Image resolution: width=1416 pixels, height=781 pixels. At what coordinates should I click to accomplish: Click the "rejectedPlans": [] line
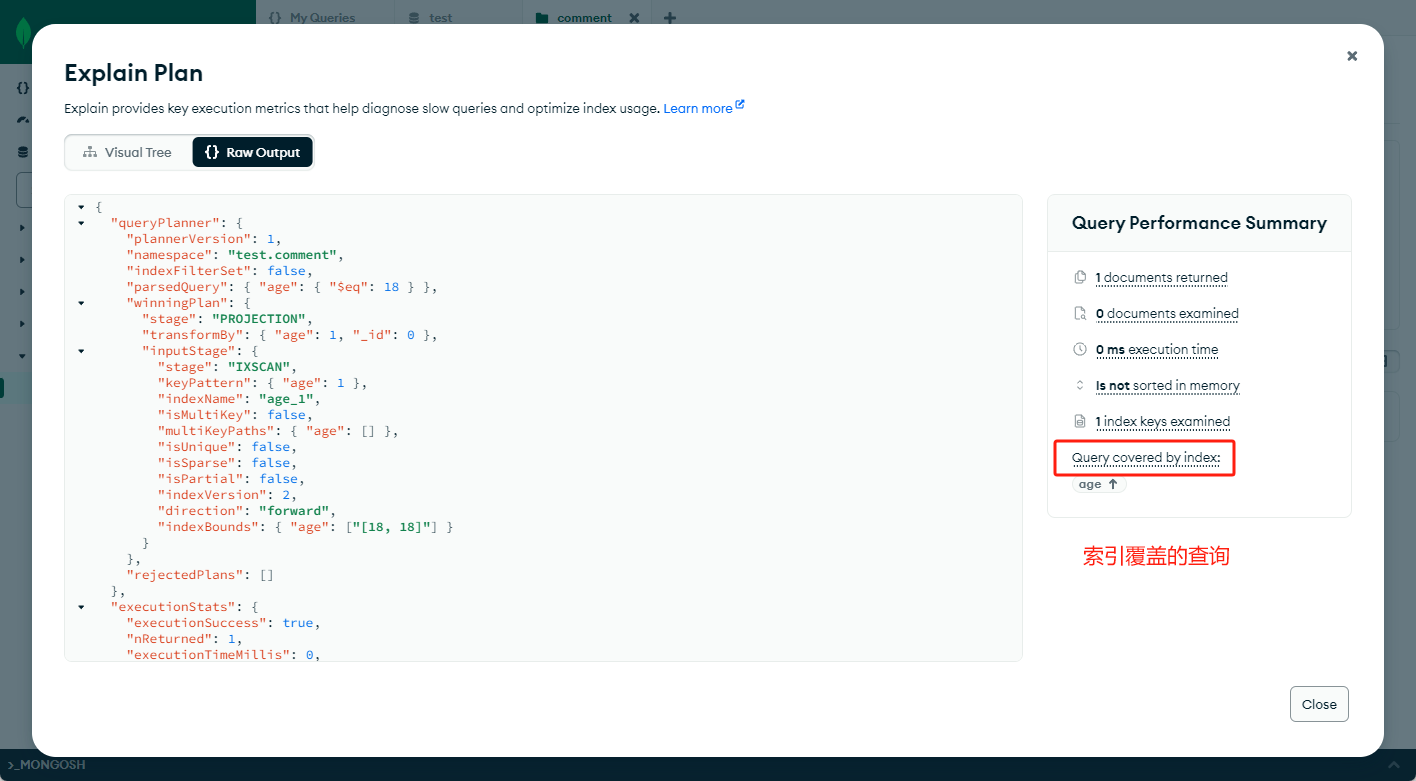point(200,575)
